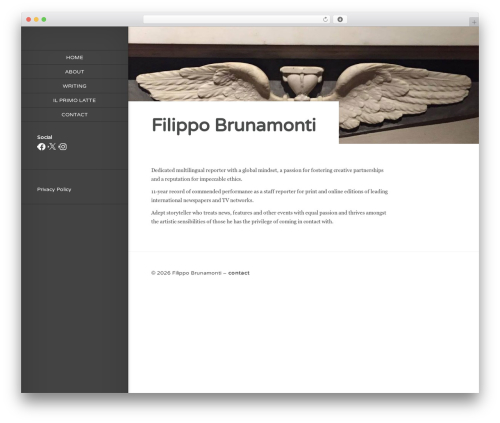Screen dimensions: 500x423
Task: Open the Il Primo Latte menu entry
Action: click(x=74, y=100)
